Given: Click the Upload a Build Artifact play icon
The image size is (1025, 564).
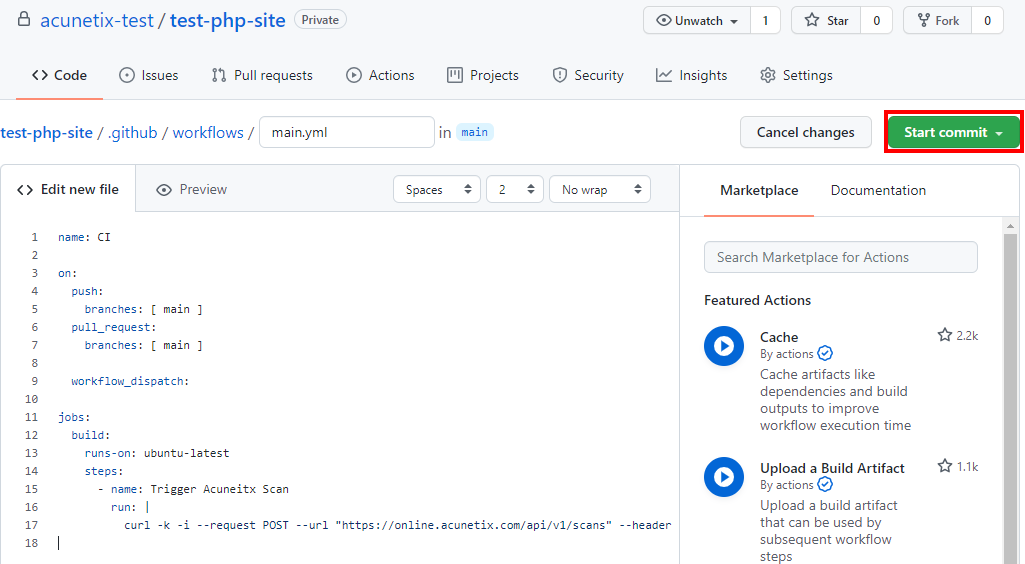Looking at the screenshot, I should (724, 477).
